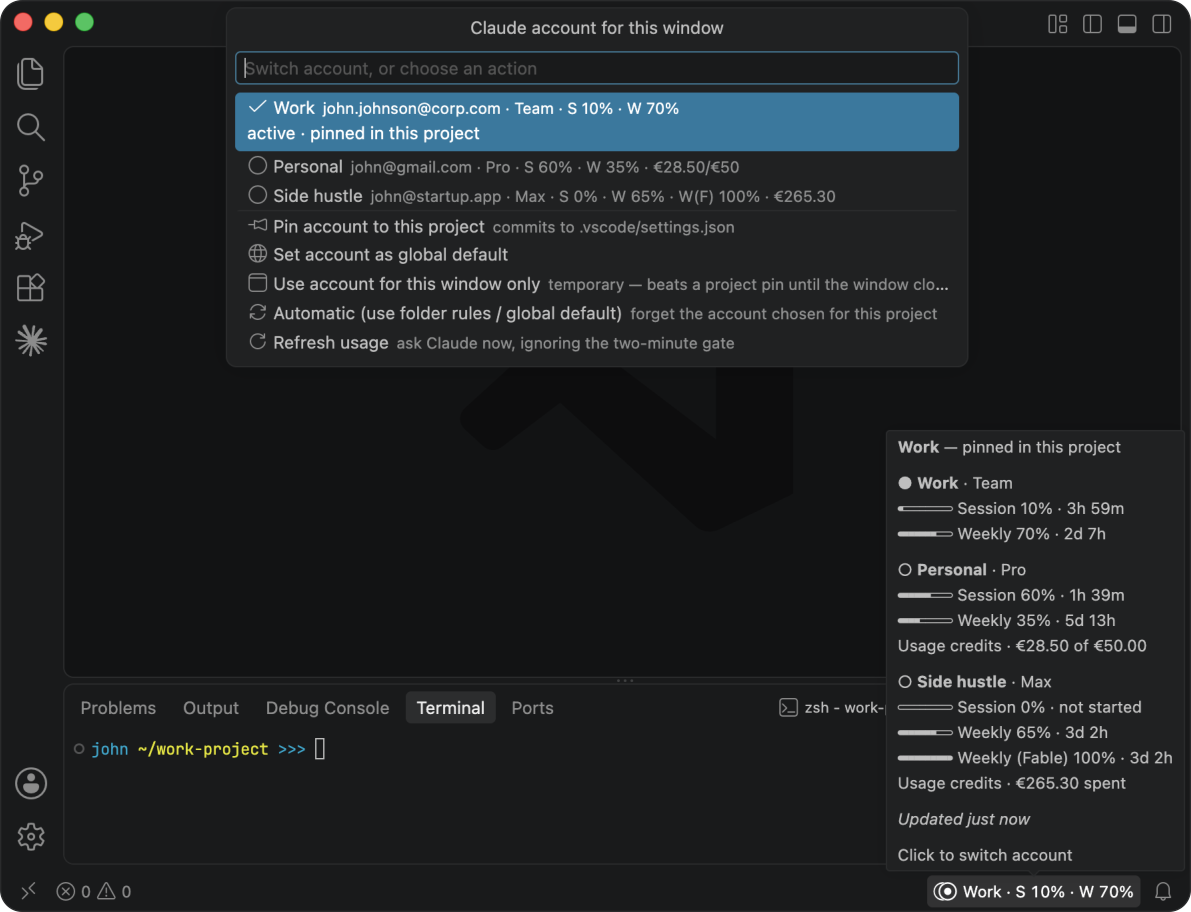Open the Extensions view
1191x912 pixels.
pos(30,288)
